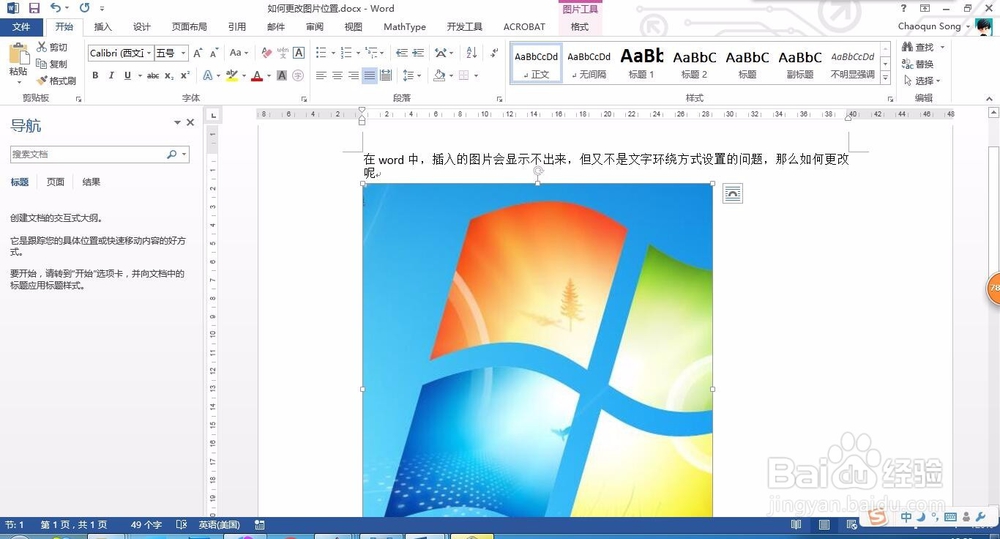
Task: Increase paragraph indent
Action: point(418,53)
